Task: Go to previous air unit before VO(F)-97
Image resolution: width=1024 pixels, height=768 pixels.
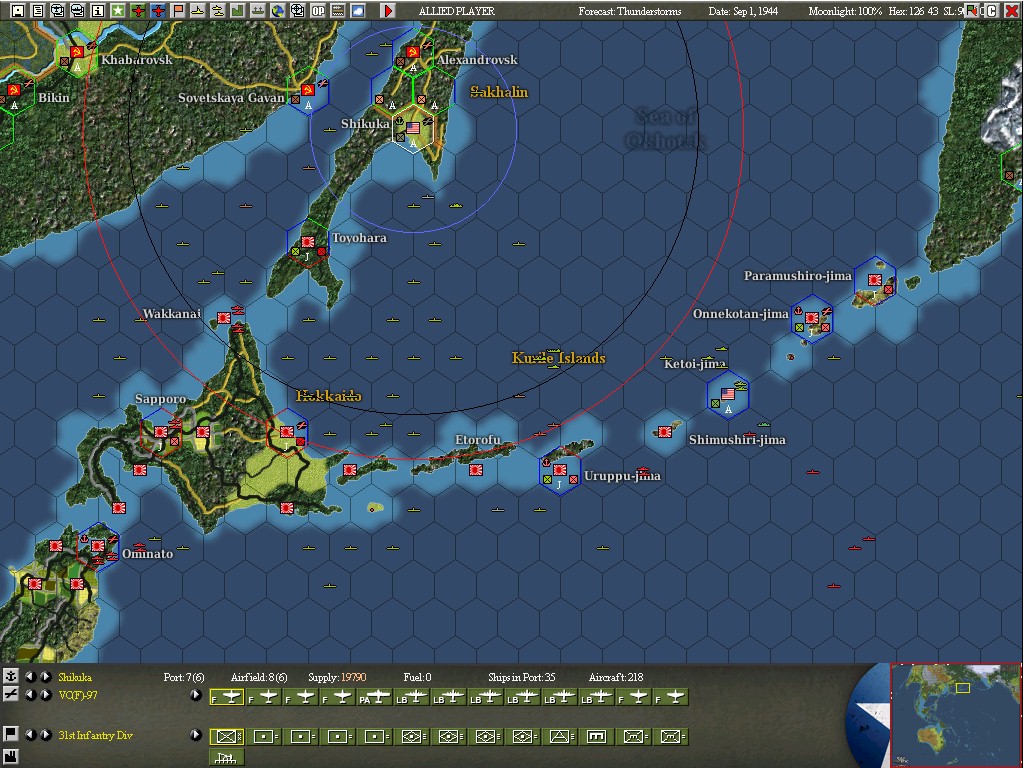Action: point(30,695)
